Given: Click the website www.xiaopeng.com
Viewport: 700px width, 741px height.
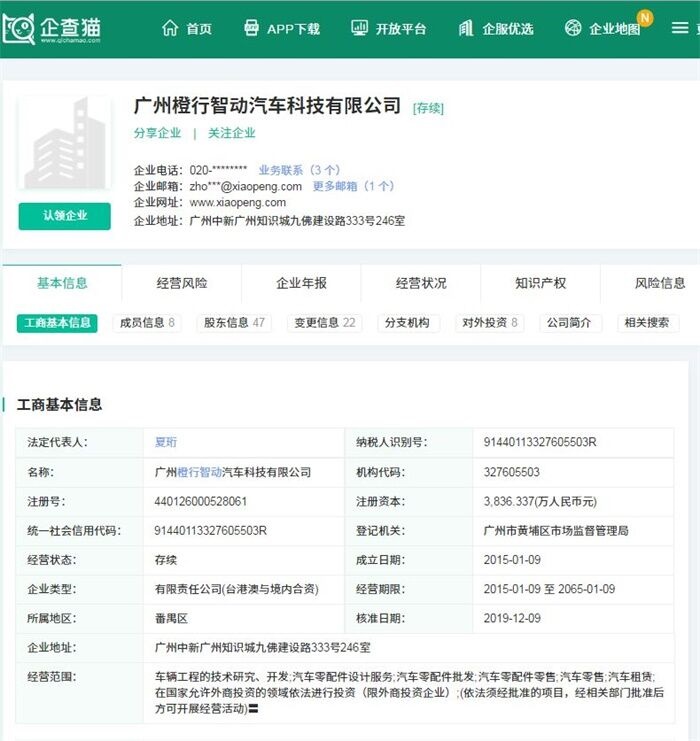Looking at the screenshot, I should tap(238, 202).
